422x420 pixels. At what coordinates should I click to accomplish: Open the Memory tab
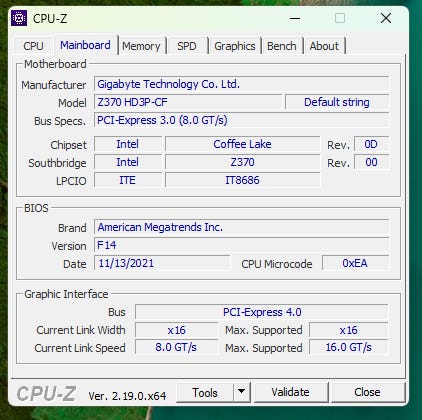[141, 46]
